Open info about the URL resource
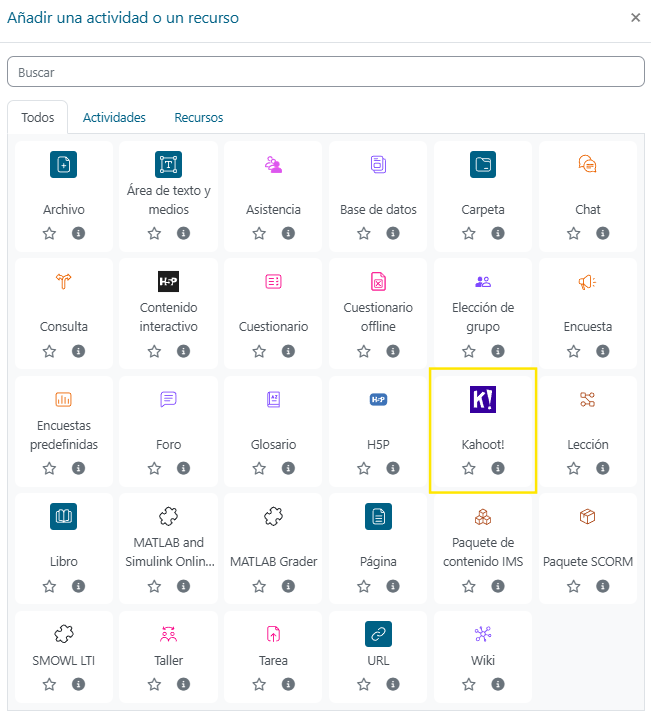Viewport: 651px width, 715px height. [393, 685]
